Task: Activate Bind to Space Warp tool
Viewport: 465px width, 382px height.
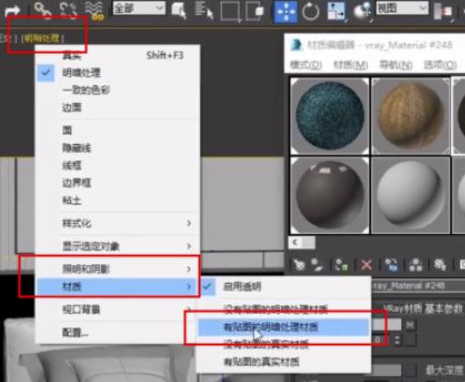Action: tap(94, 10)
